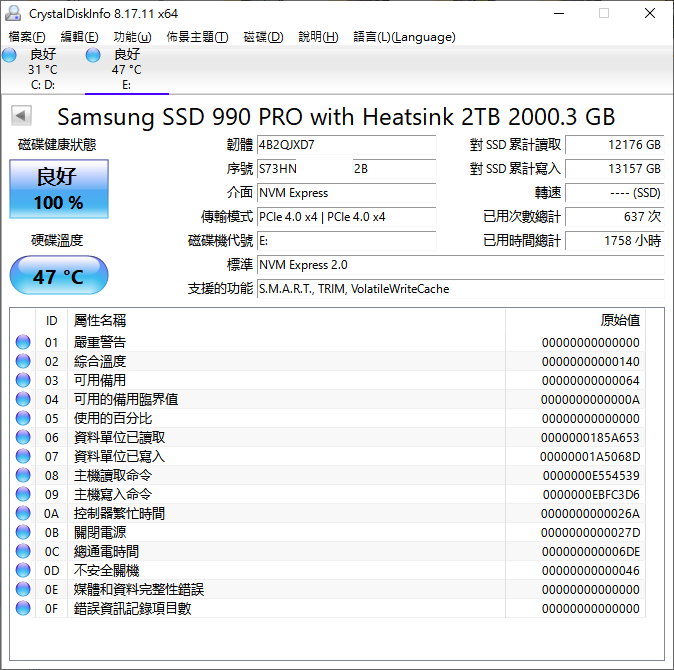This screenshot has height=670, width=674.
Task: Click the 磁碟機代號 field showing E:
Action: pos(346,241)
